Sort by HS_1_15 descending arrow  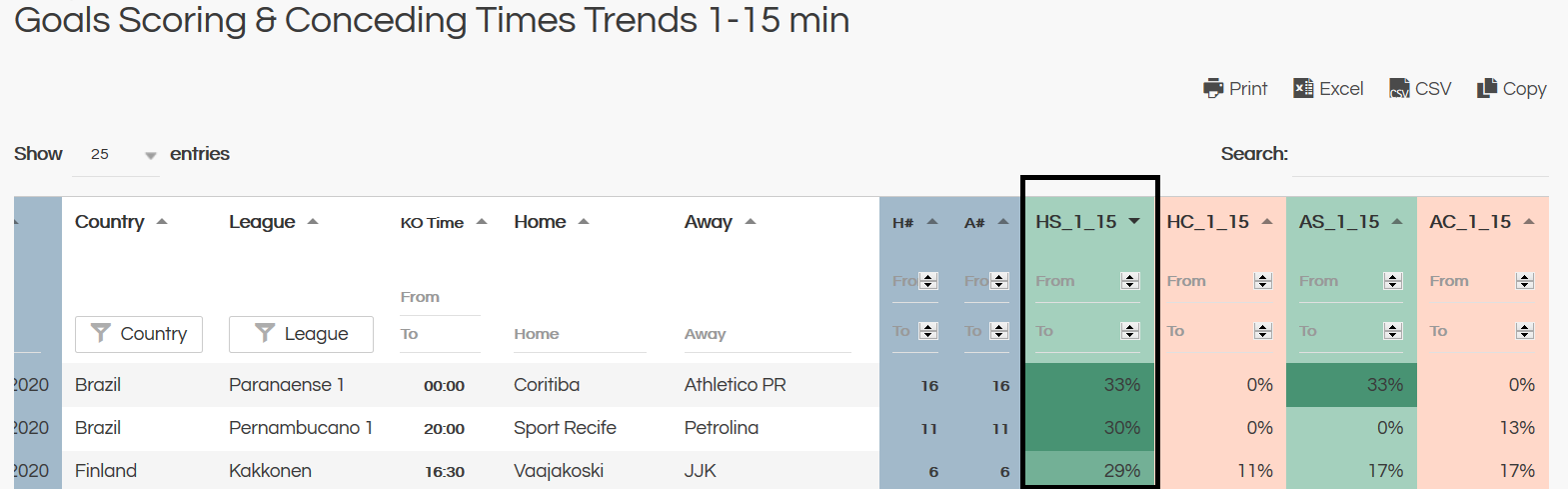[x=1134, y=222]
